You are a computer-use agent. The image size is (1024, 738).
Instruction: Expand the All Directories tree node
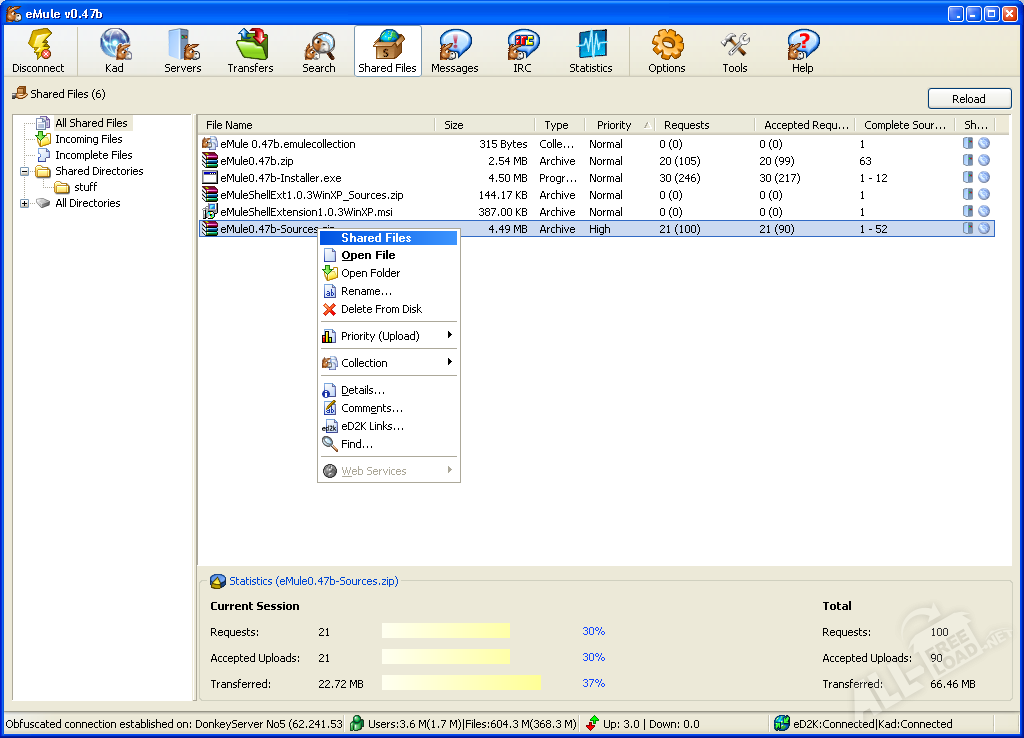(x=25, y=203)
